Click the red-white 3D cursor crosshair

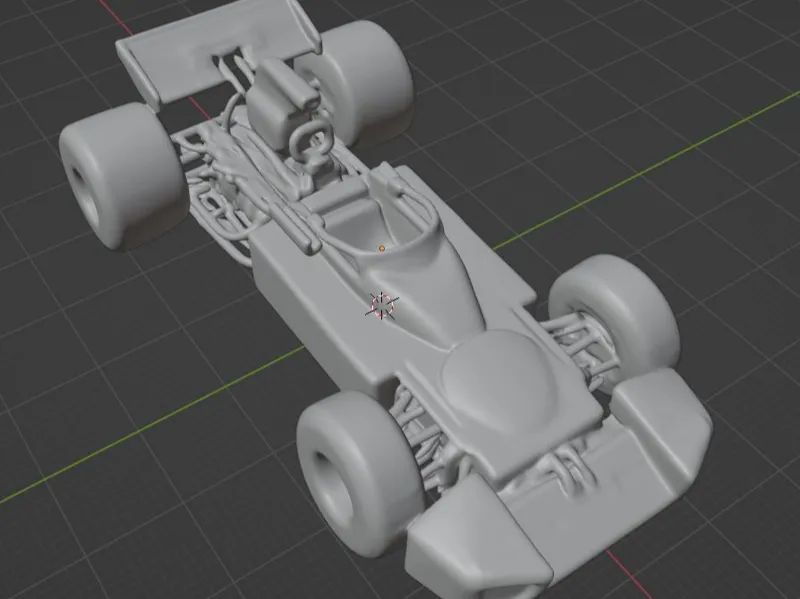(x=382, y=305)
